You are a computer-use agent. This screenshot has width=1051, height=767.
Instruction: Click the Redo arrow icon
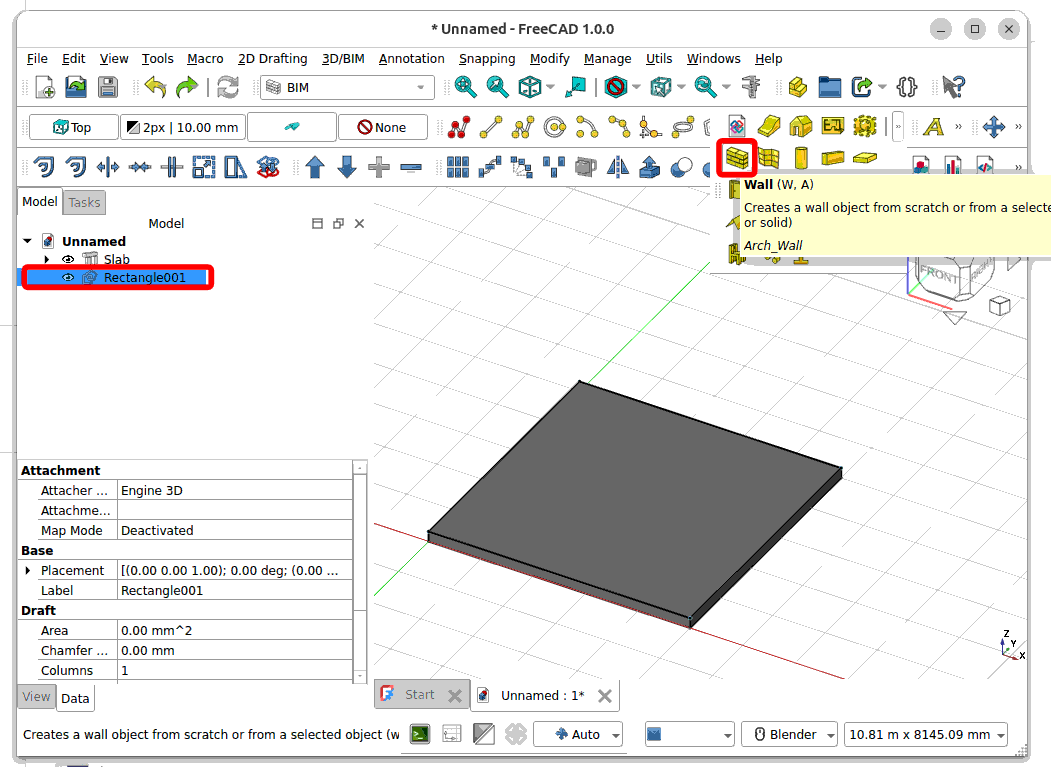[x=187, y=88]
